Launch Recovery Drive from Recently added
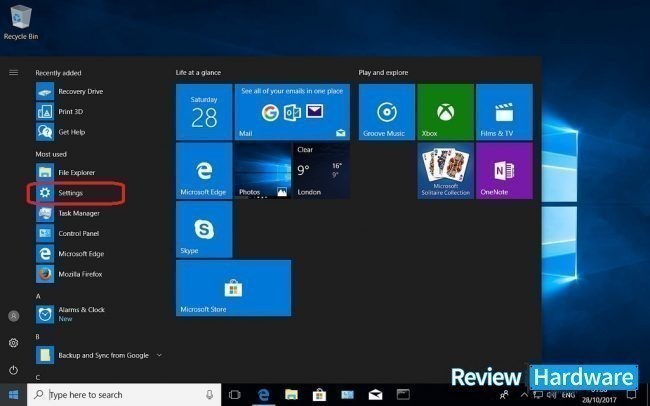650x406 pixels. click(70, 91)
